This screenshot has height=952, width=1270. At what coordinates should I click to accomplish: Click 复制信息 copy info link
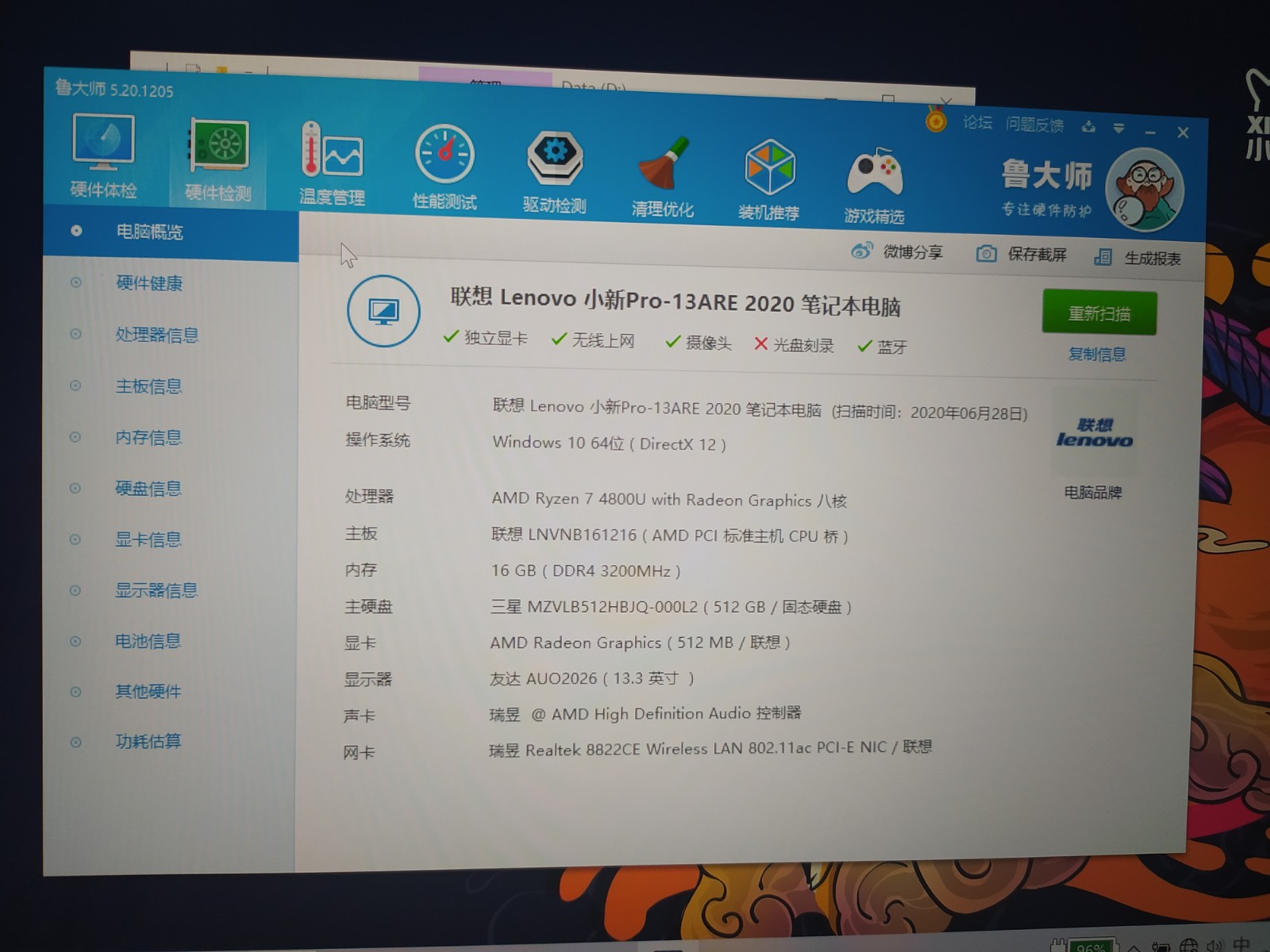[1097, 354]
